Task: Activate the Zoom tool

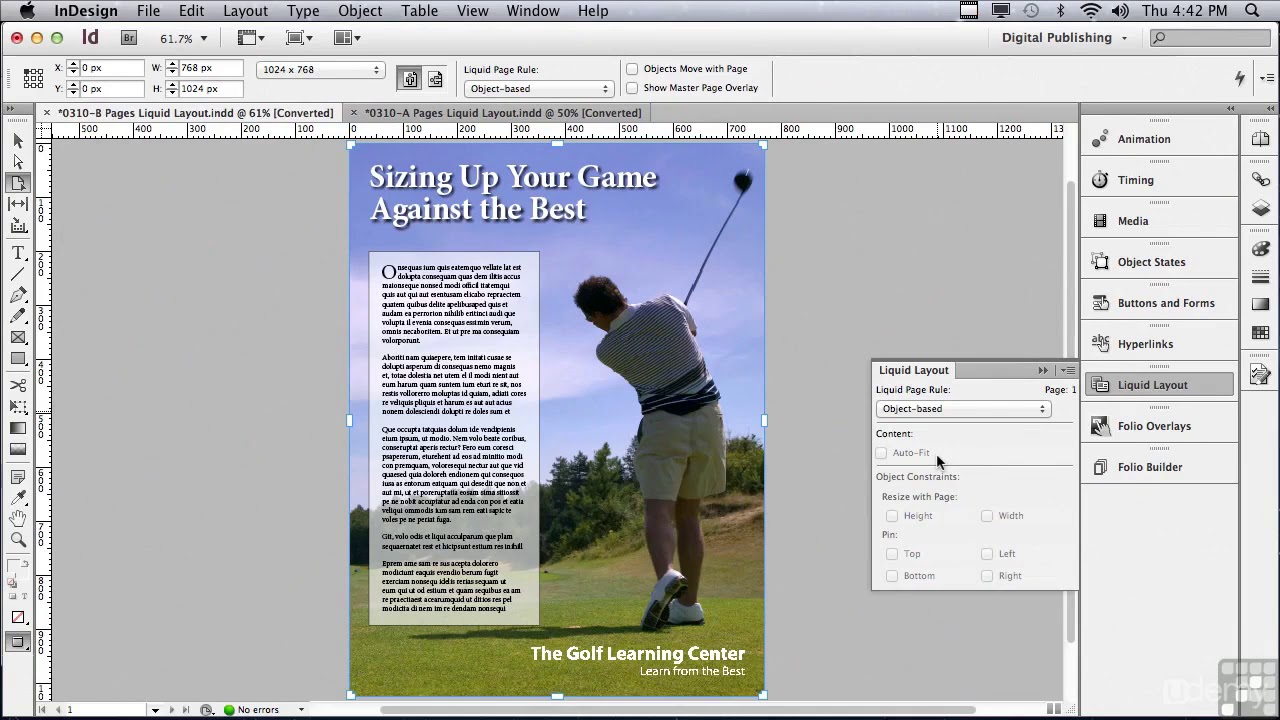Action: (18, 540)
